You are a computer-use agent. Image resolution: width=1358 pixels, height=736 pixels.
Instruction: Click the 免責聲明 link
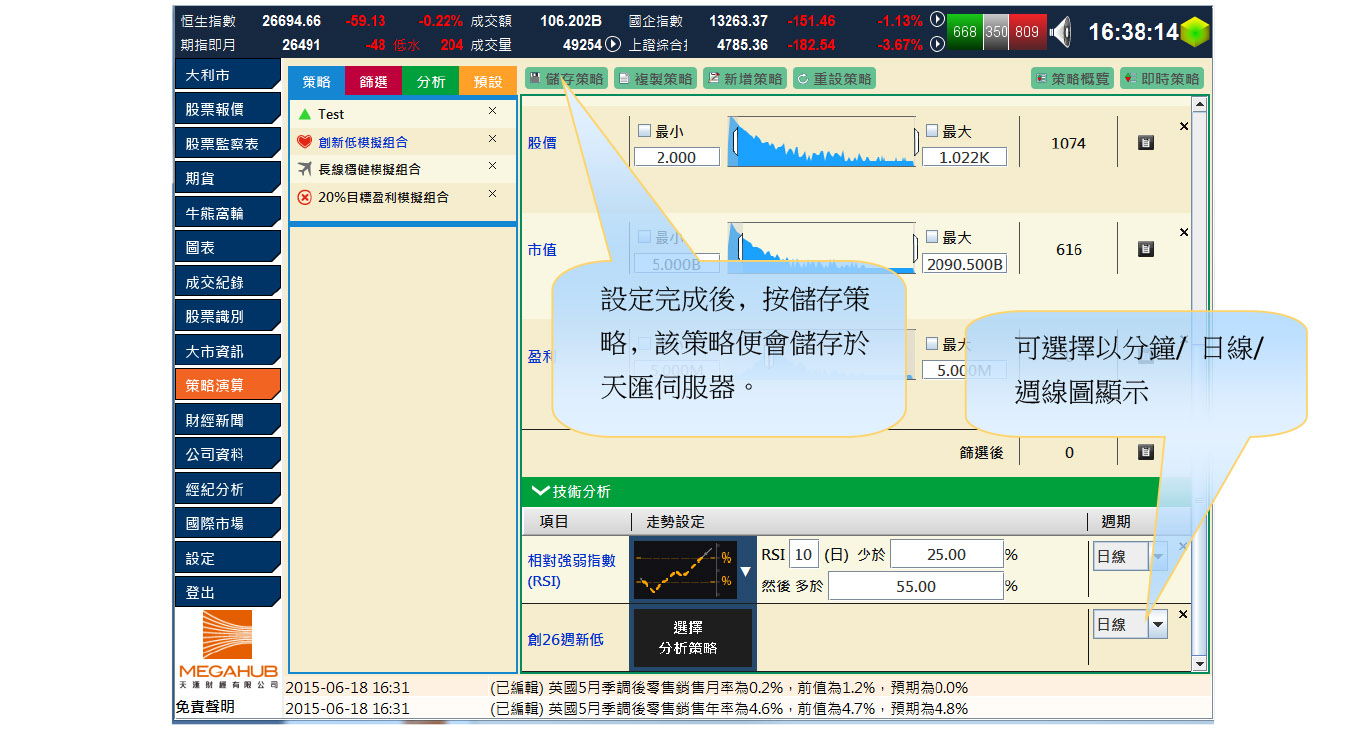205,706
